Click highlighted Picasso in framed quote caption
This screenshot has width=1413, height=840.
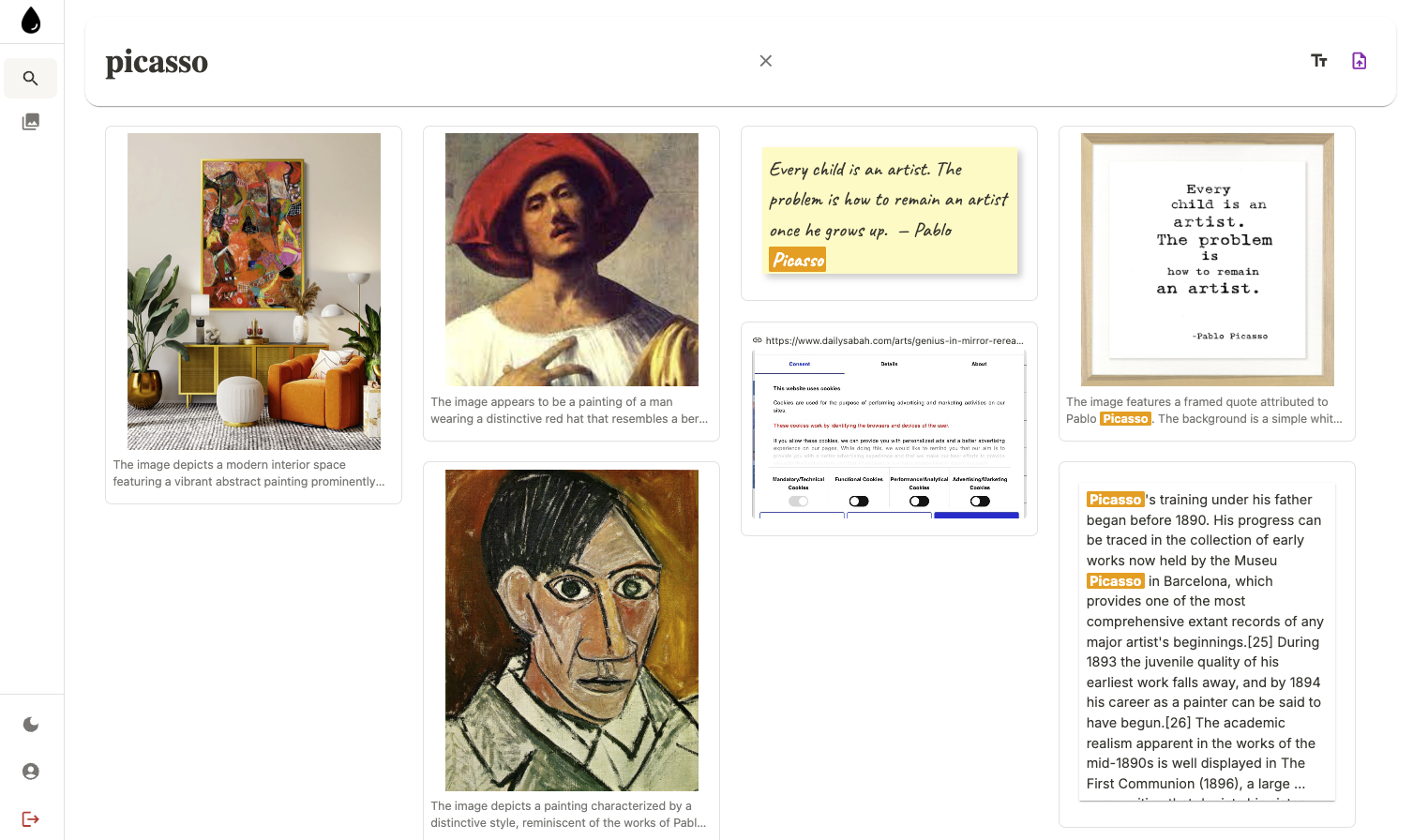click(1125, 419)
